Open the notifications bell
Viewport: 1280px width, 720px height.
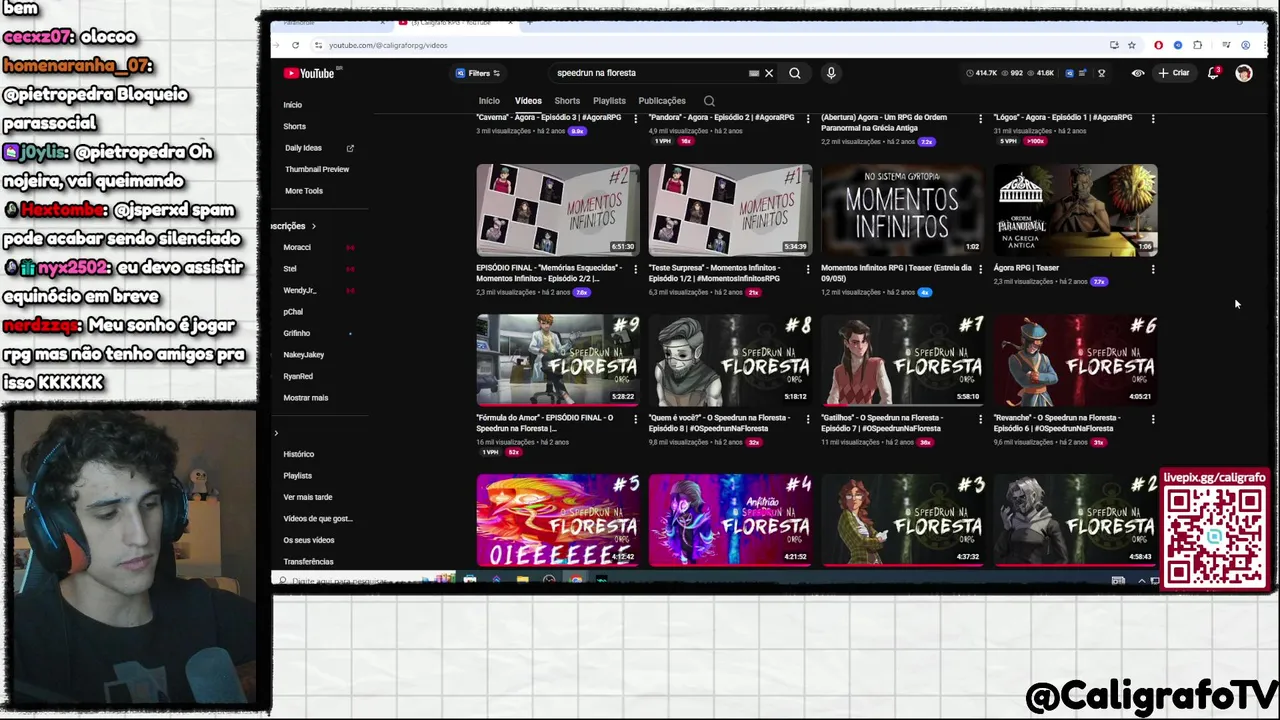(1213, 73)
